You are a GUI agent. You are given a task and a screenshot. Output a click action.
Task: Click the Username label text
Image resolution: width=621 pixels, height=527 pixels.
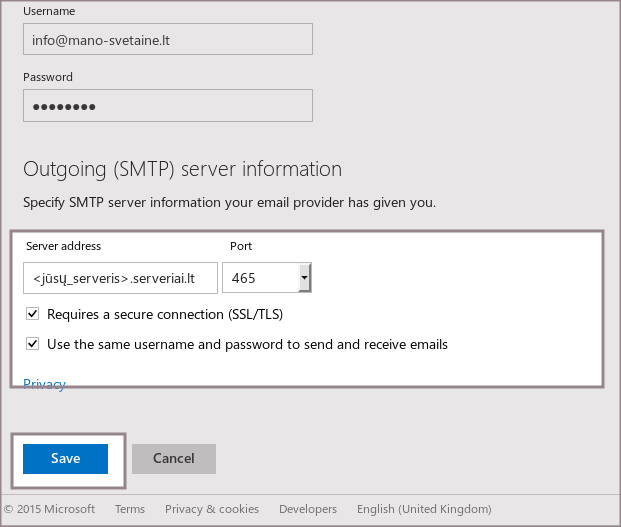(49, 11)
